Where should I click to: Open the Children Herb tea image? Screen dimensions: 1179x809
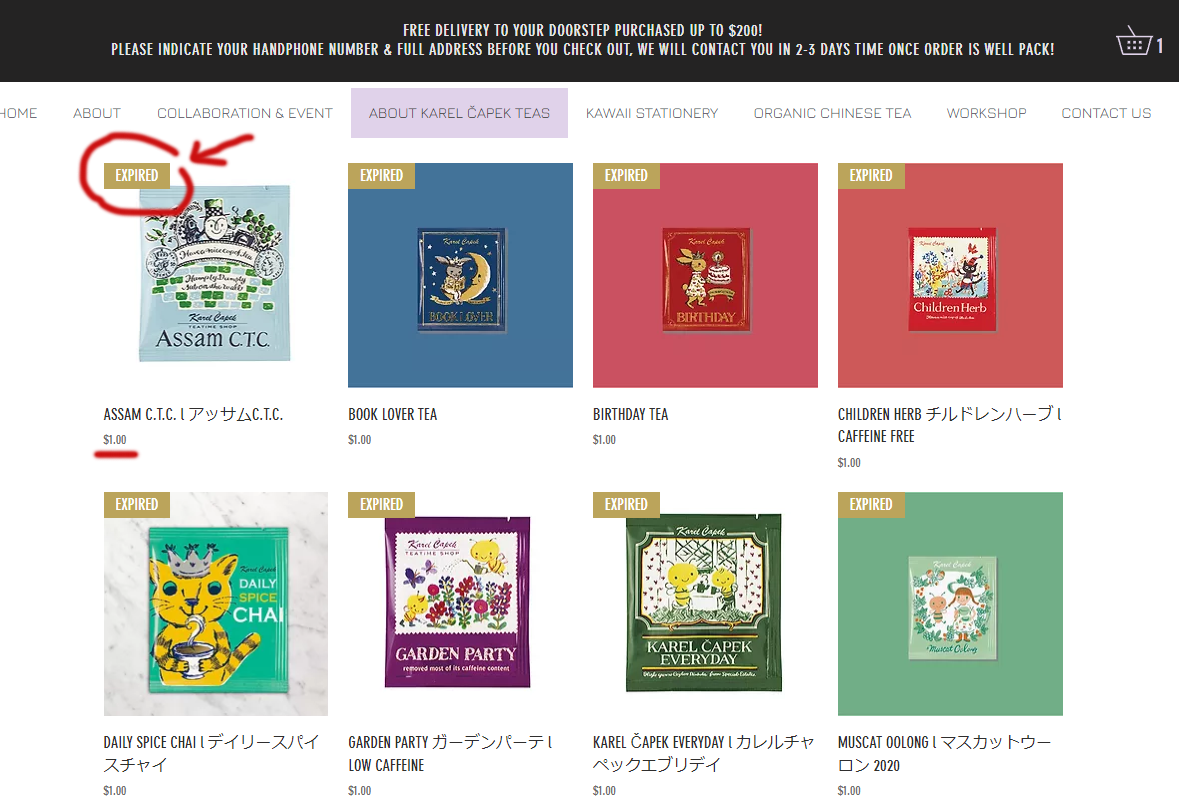(x=950, y=275)
